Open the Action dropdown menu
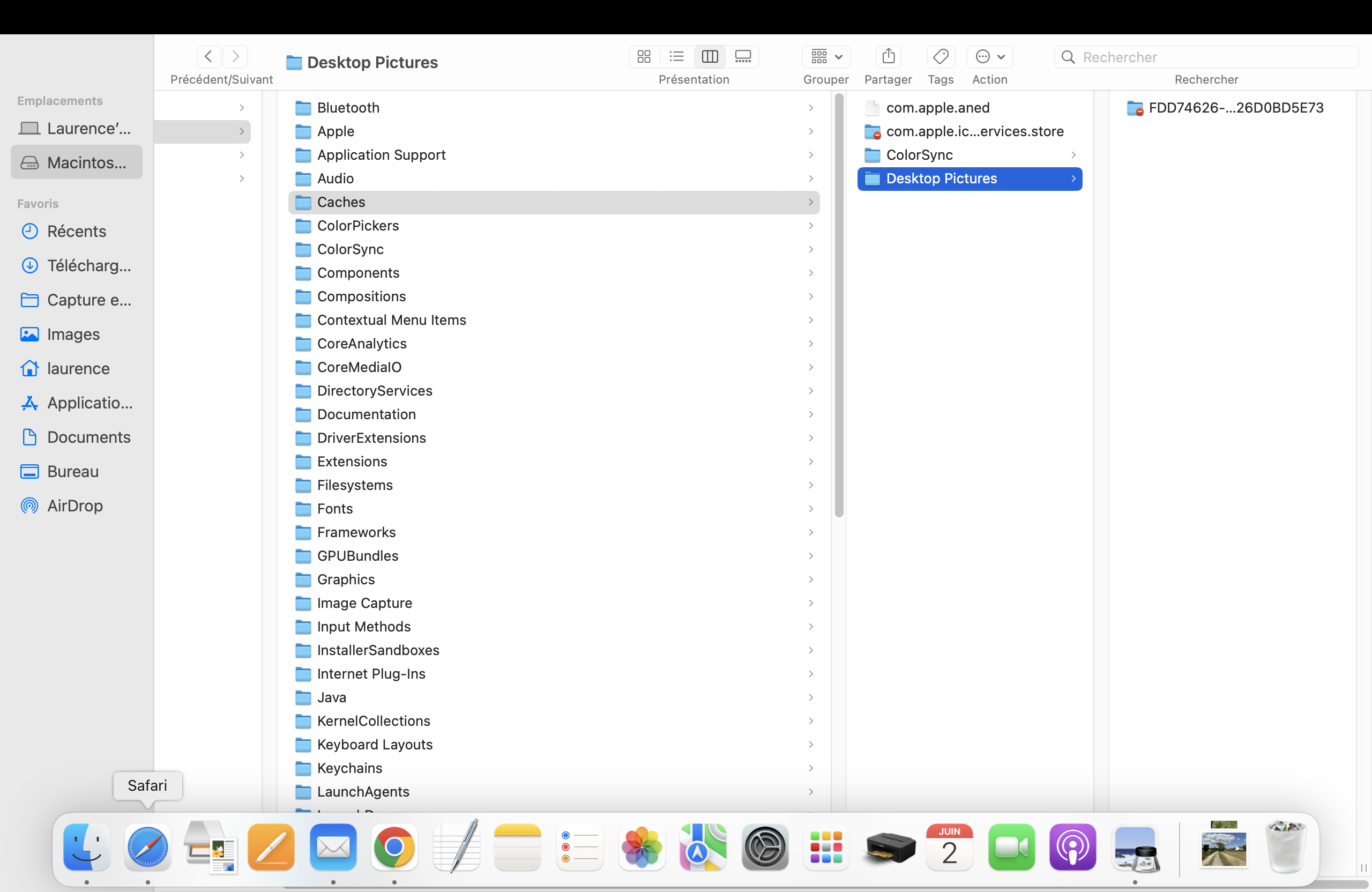This screenshot has width=1372, height=892. coord(989,56)
